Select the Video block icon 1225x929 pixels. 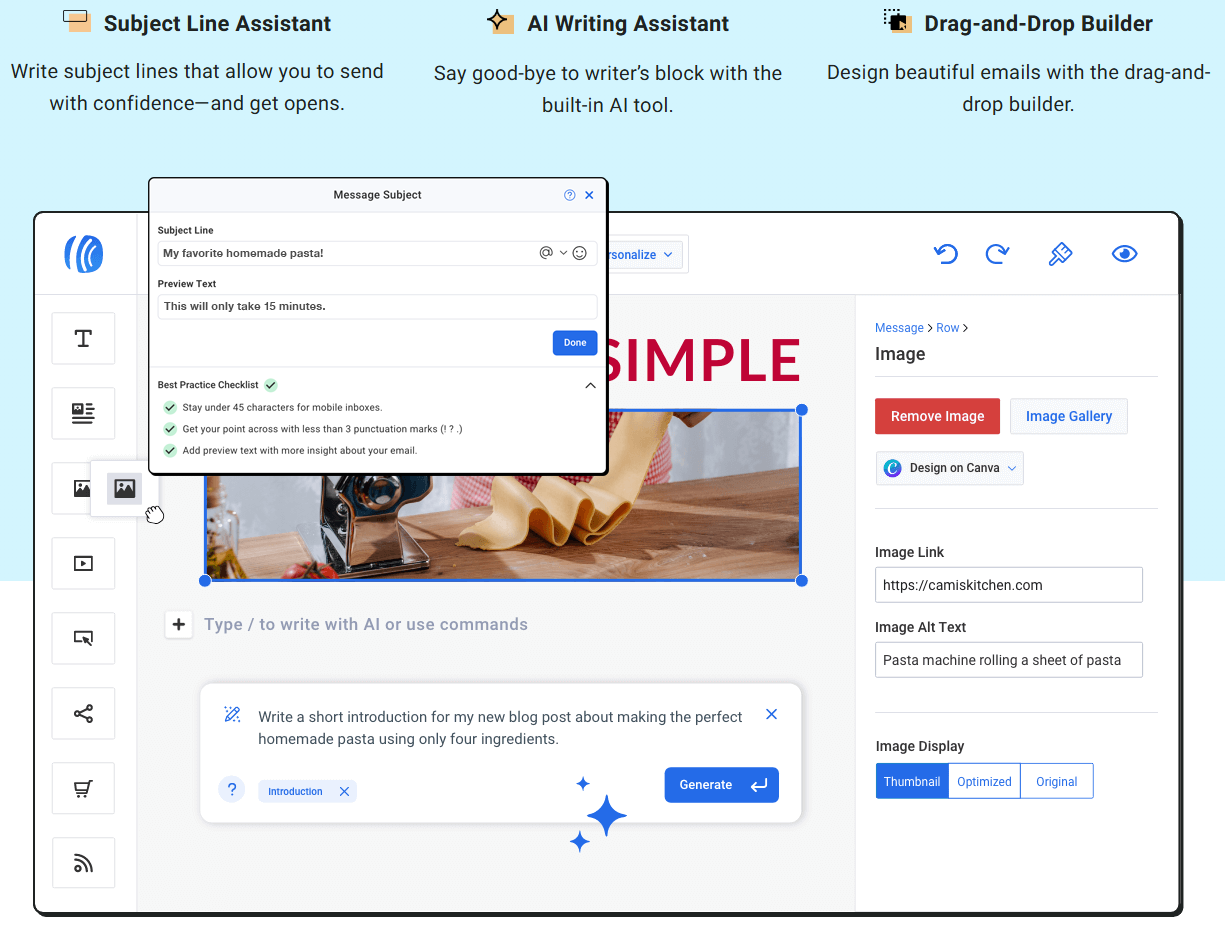83,563
